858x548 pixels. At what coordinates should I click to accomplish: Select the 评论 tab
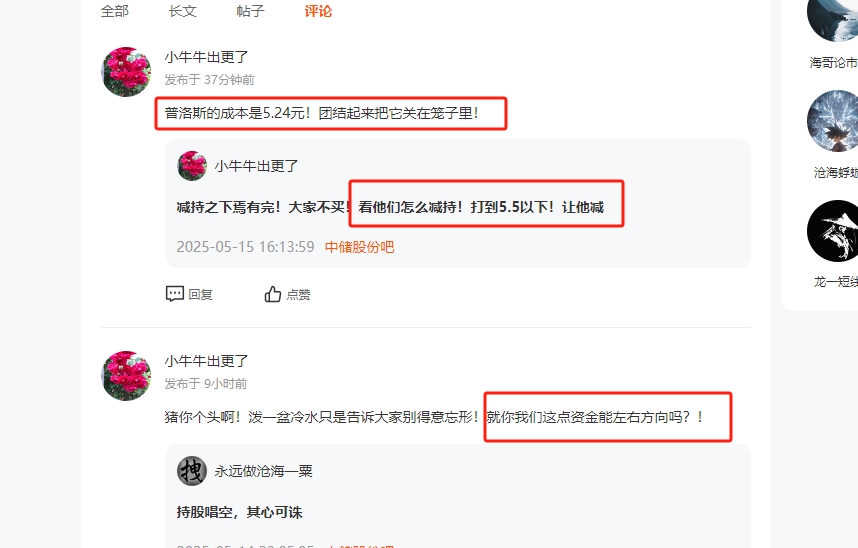(318, 11)
